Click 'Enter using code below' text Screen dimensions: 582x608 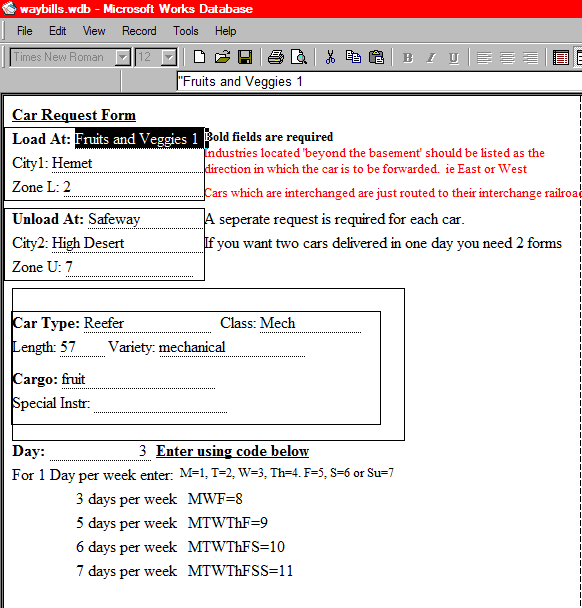click(232, 451)
